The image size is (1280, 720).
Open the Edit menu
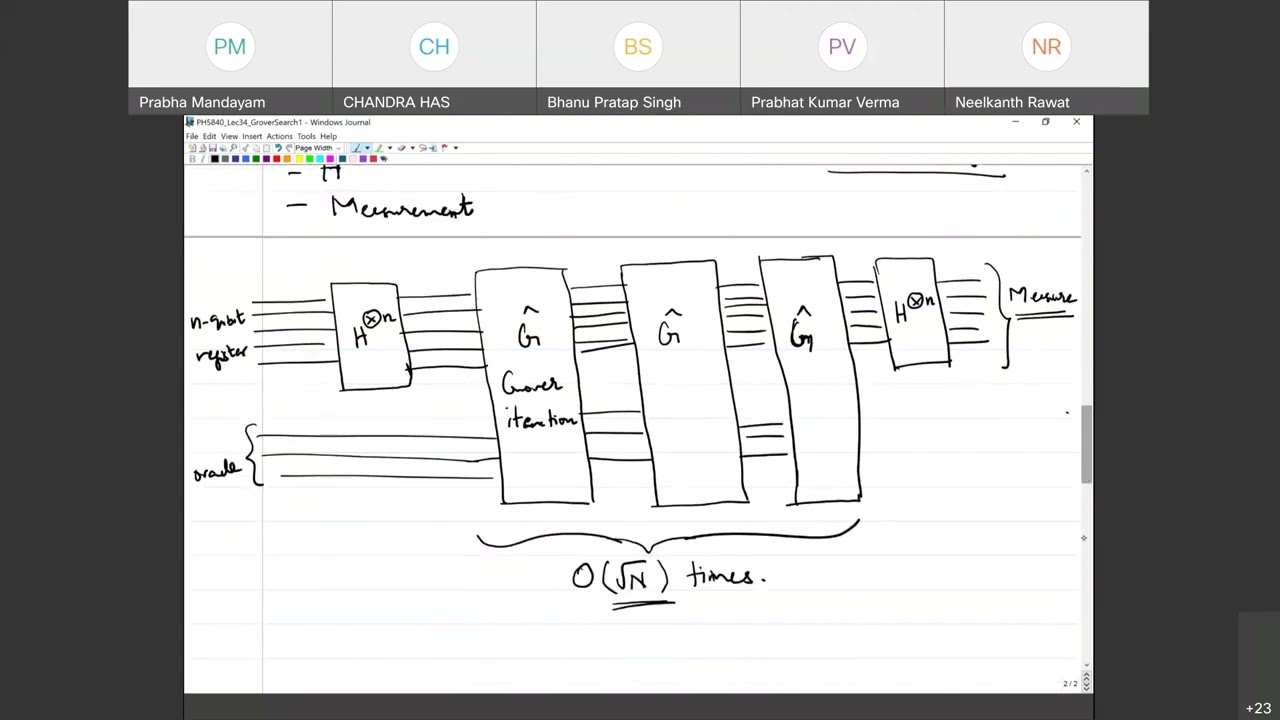[209, 136]
